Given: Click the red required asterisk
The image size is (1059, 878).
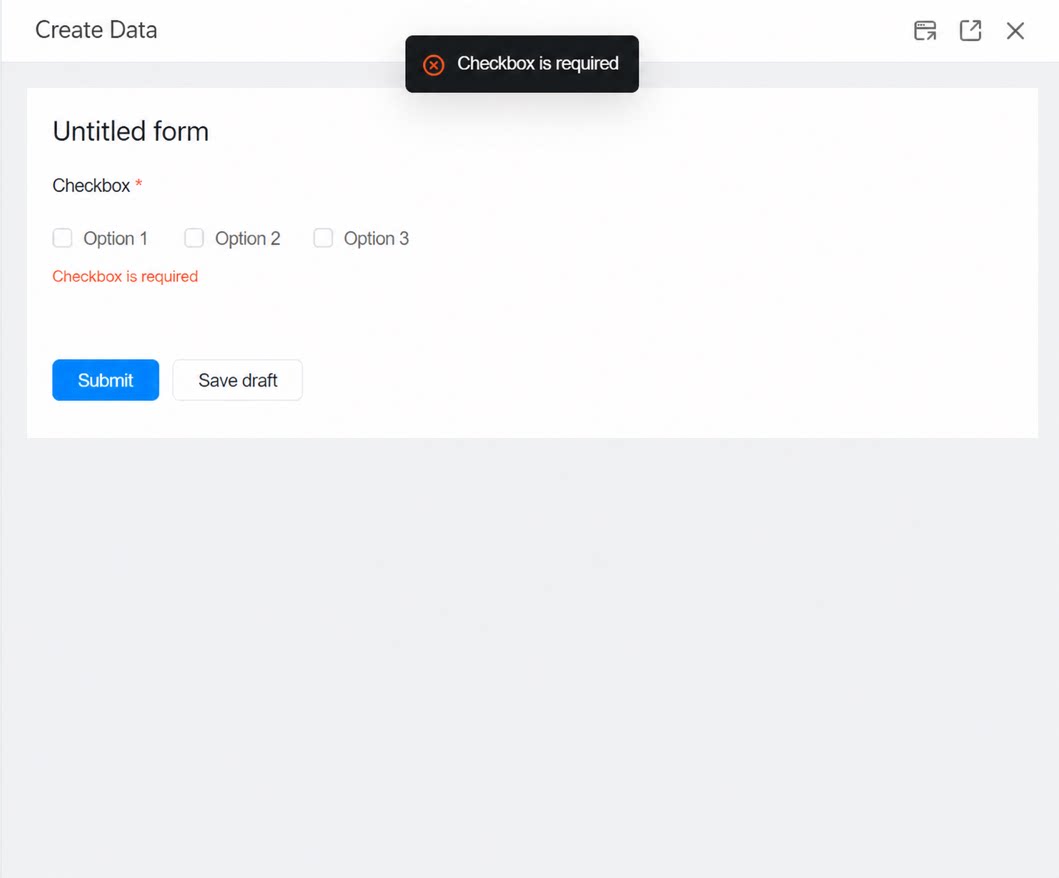Looking at the screenshot, I should [138, 184].
